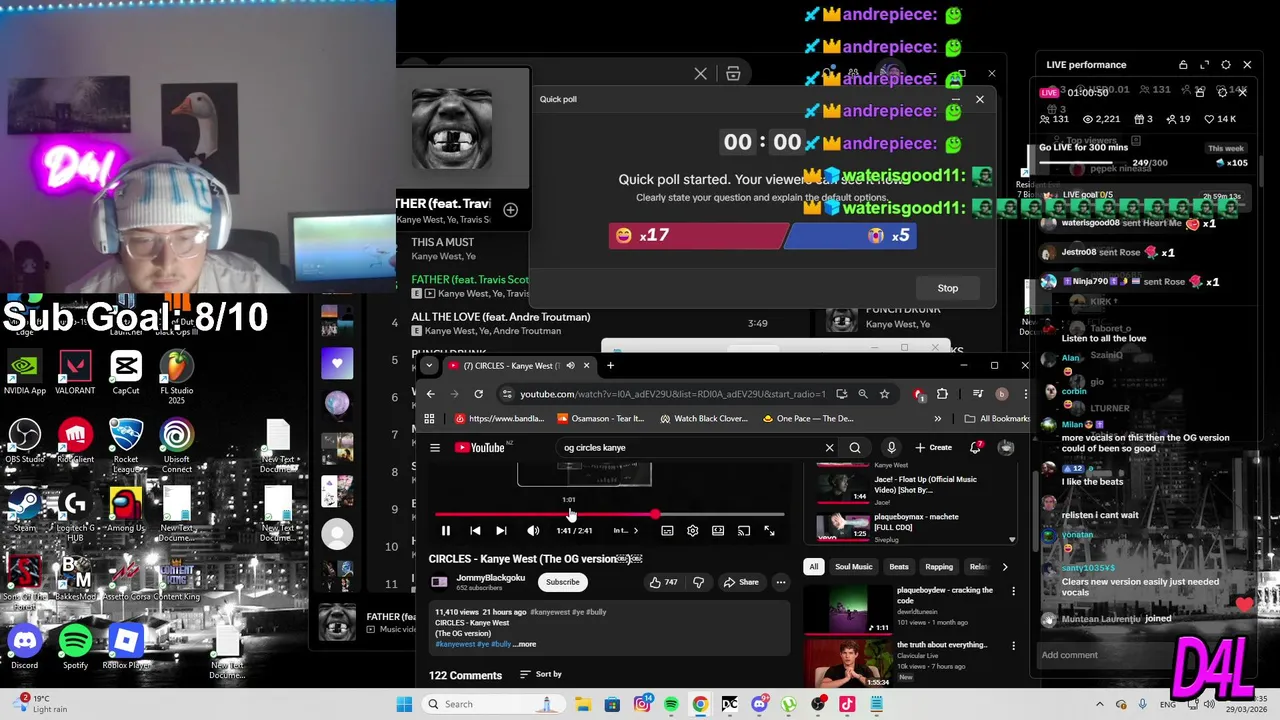This screenshot has height=720, width=1280.
Task: Dislike the CIRCLES video
Action: click(x=698, y=582)
